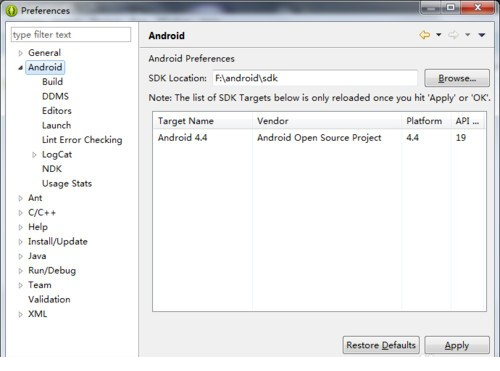Expand the Run/Debug category
The height and width of the screenshot is (371, 500).
coord(20,271)
